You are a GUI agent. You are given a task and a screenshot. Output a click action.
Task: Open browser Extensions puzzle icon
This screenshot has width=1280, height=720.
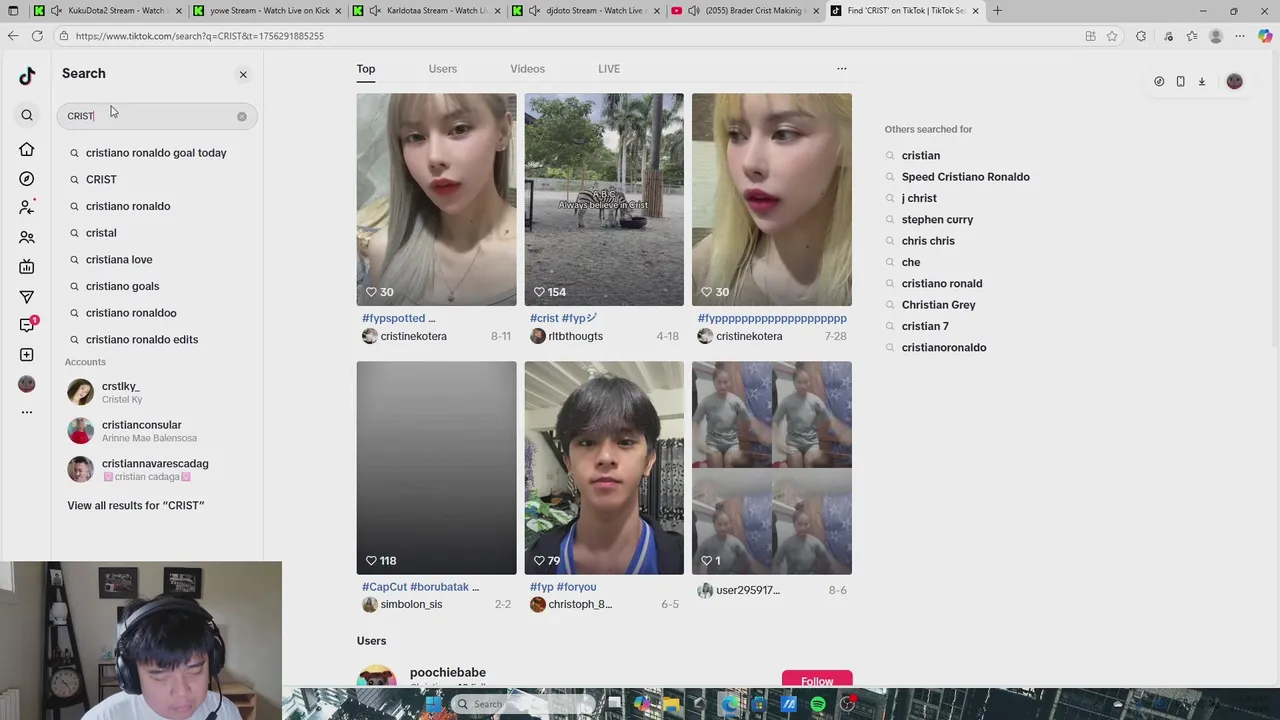(x=1141, y=36)
